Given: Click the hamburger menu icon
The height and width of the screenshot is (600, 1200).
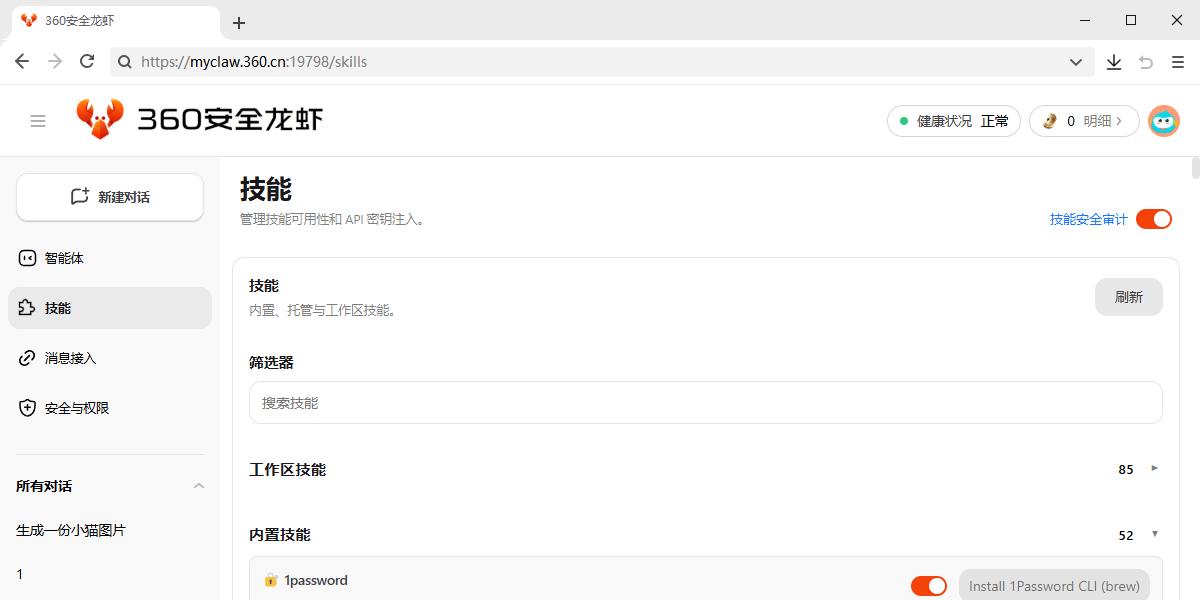Looking at the screenshot, I should pos(38,121).
